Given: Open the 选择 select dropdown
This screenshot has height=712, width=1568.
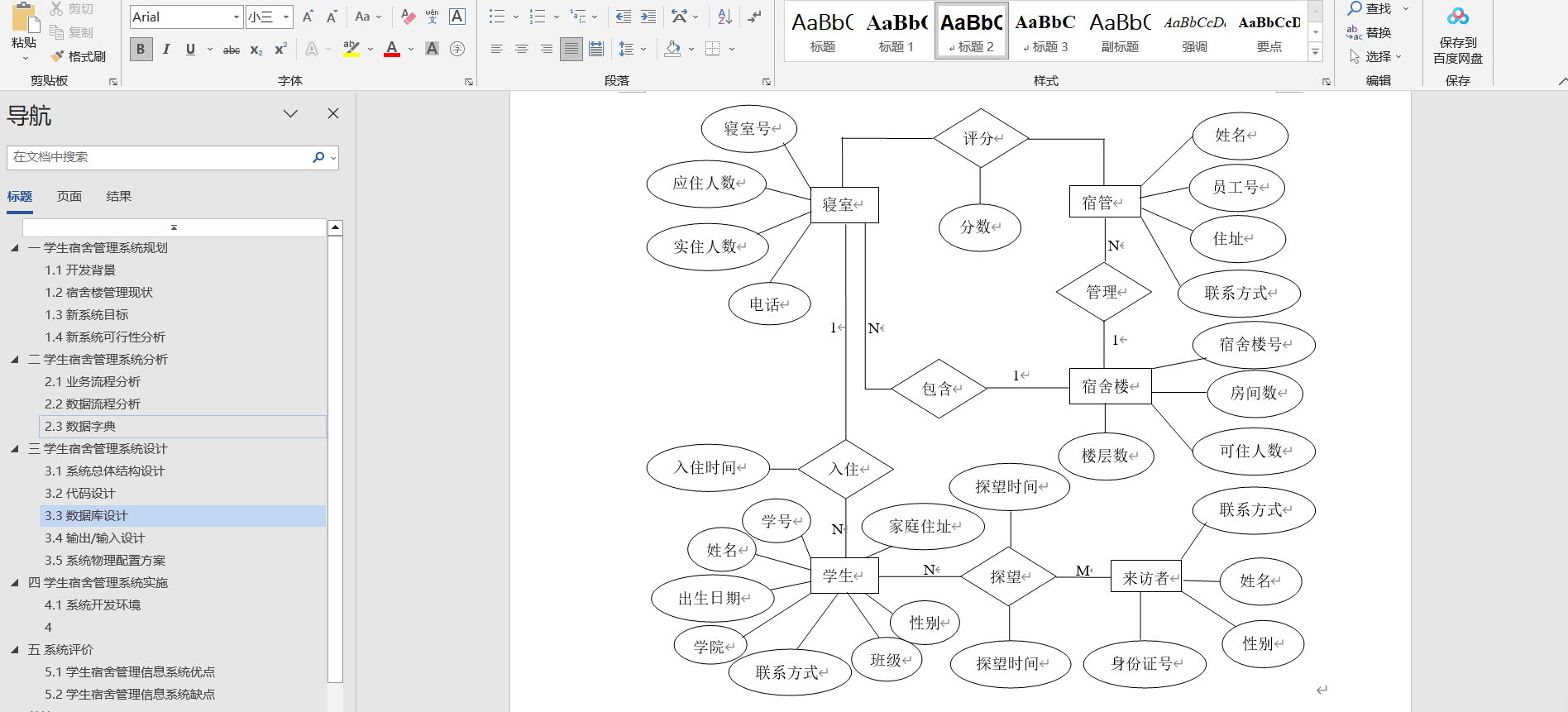Looking at the screenshot, I should click(1375, 56).
